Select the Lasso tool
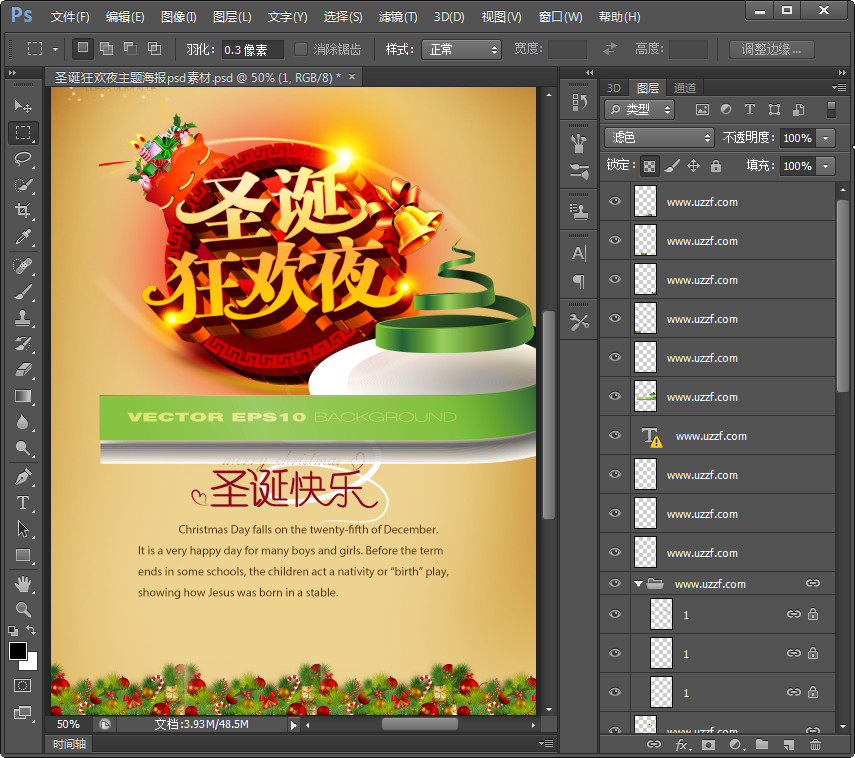 [23, 159]
